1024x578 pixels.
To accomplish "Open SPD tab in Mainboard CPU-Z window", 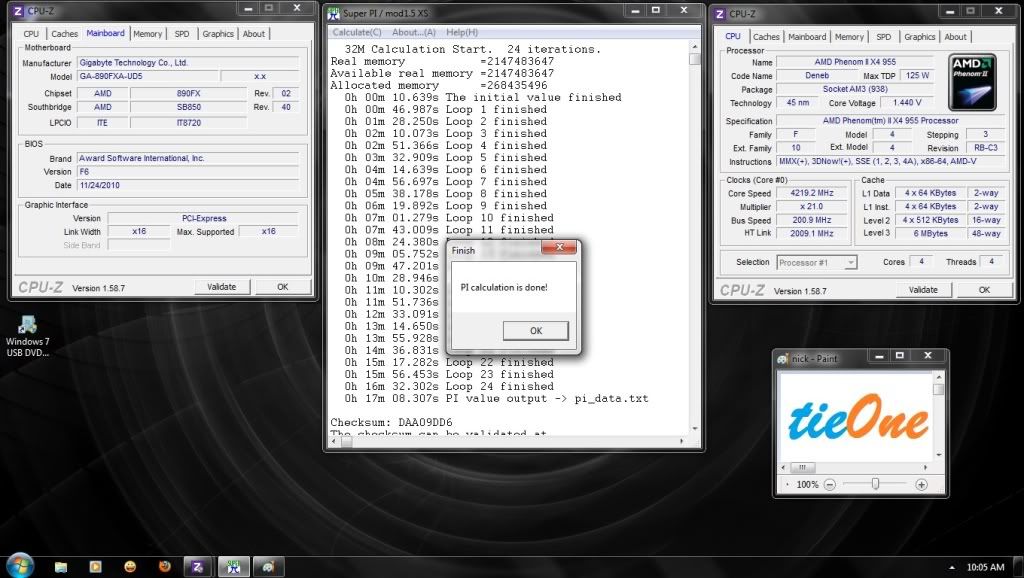I will pos(182,34).
